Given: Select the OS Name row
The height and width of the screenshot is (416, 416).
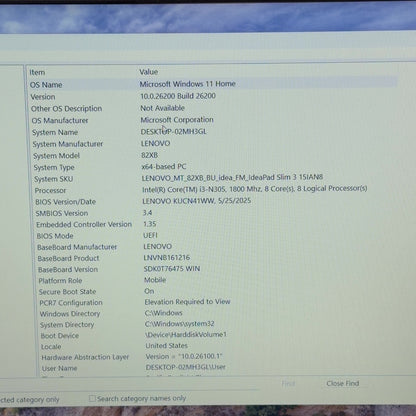Looking at the screenshot, I should [x=213, y=84].
